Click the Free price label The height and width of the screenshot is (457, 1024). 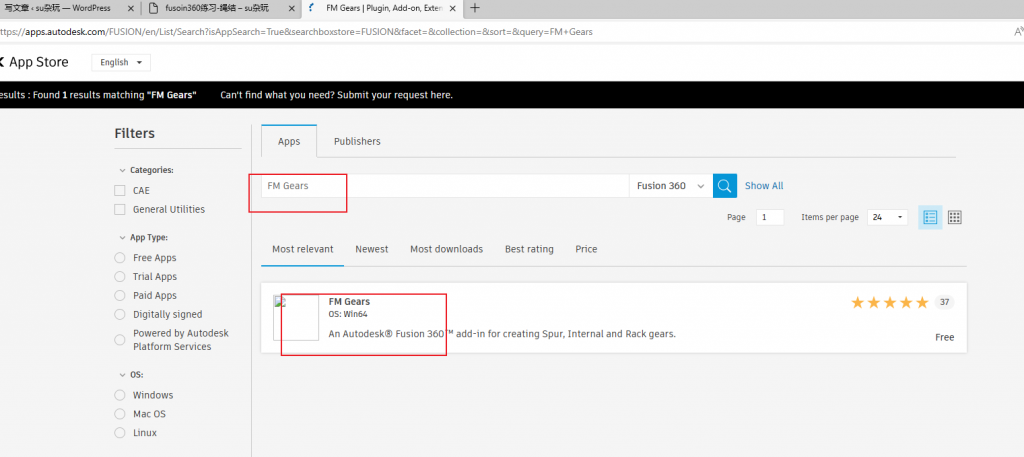click(944, 338)
